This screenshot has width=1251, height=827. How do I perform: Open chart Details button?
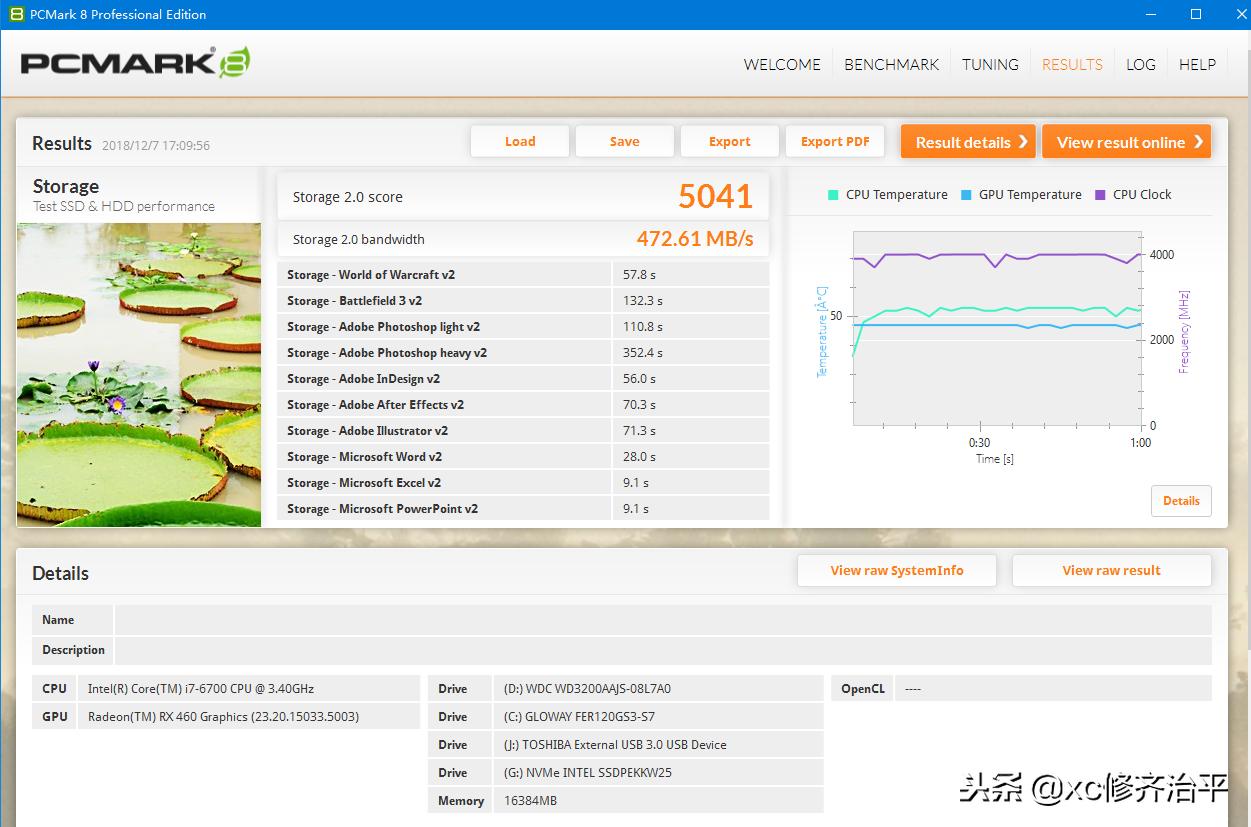click(1180, 501)
